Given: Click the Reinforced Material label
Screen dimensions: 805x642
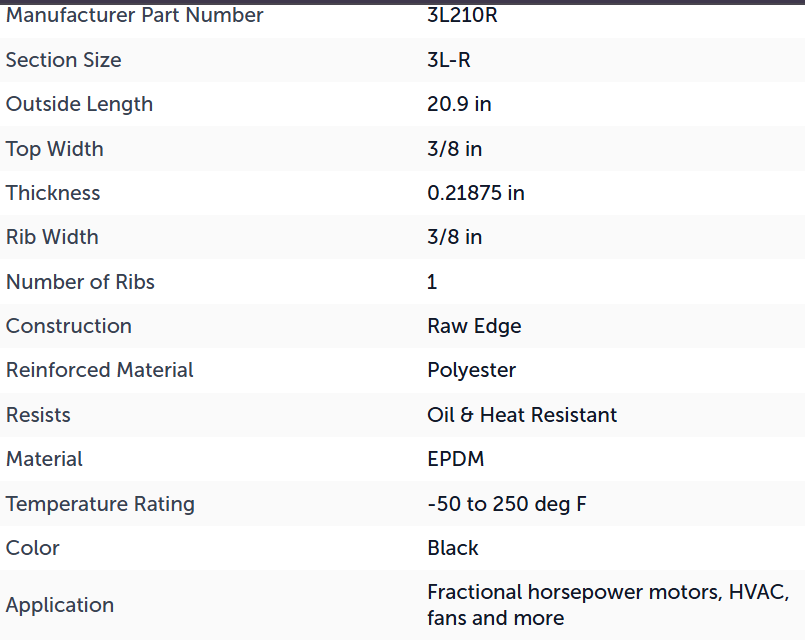Looking at the screenshot, I should [100, 370].
